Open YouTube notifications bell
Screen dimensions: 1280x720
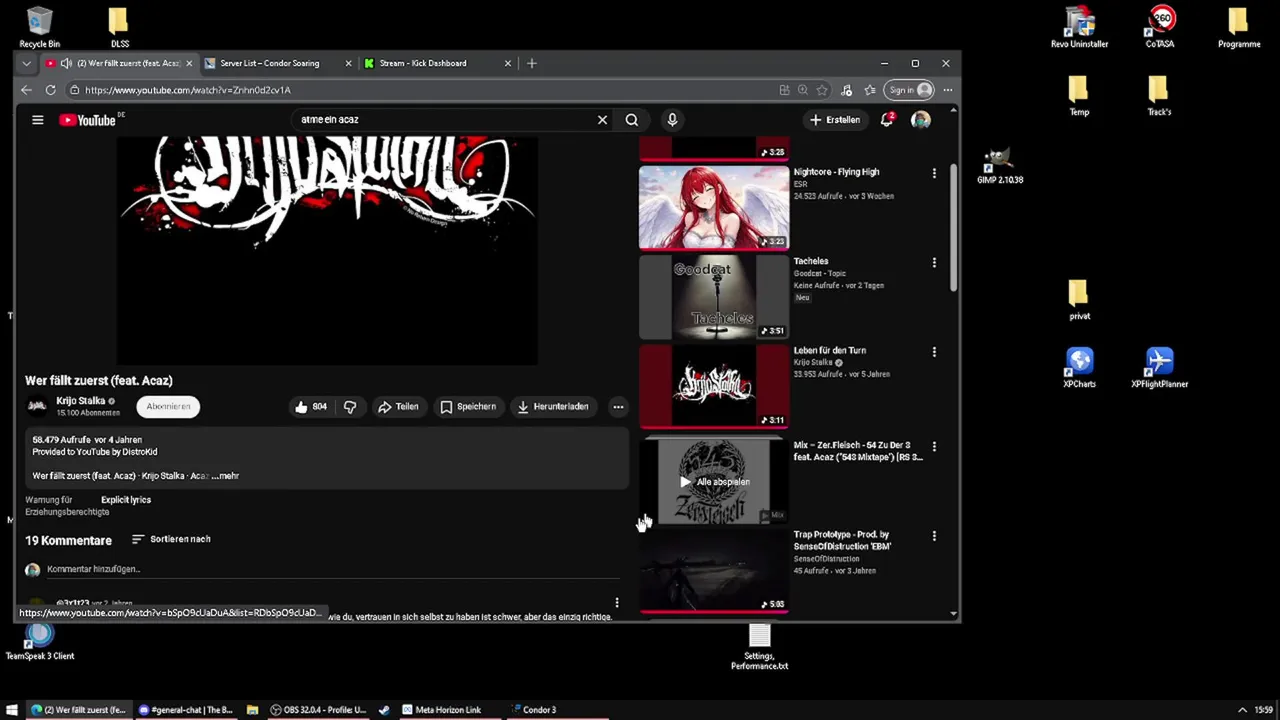coord(887,120)
